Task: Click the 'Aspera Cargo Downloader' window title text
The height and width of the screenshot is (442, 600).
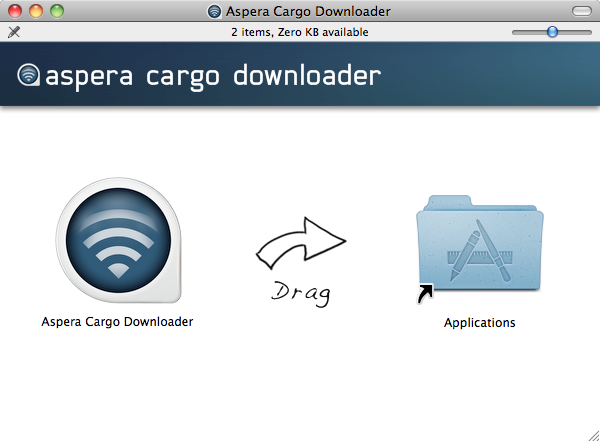Action: [x=308, y=11]
